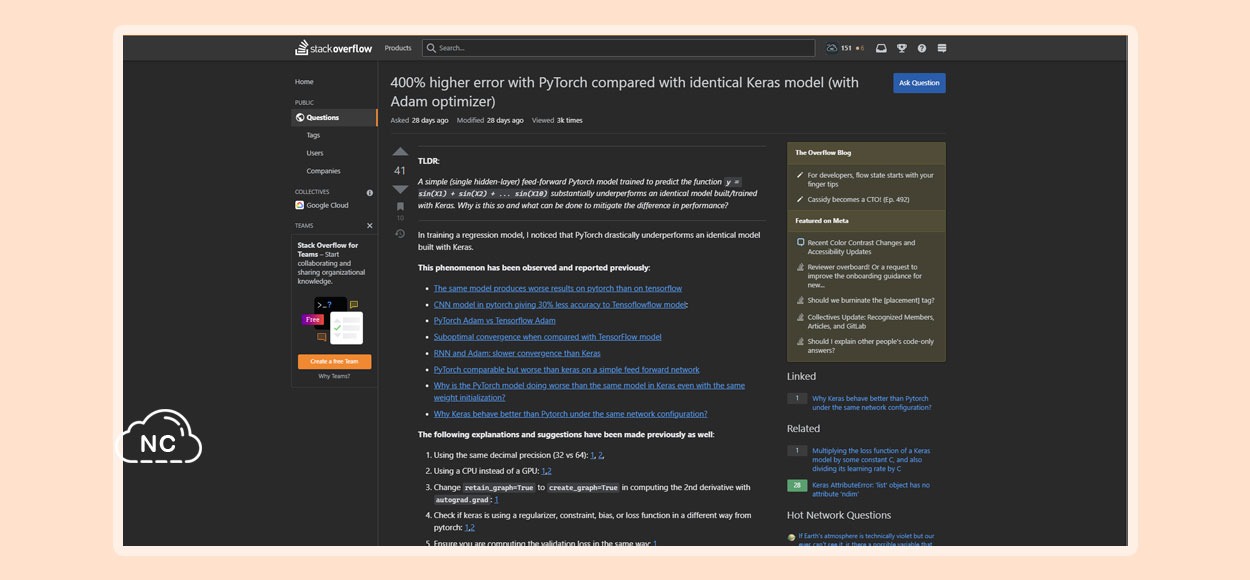This screenshot has height=580, width=1250.
Task: Click the Collectives info icon
Action: [x=370, y=192]
